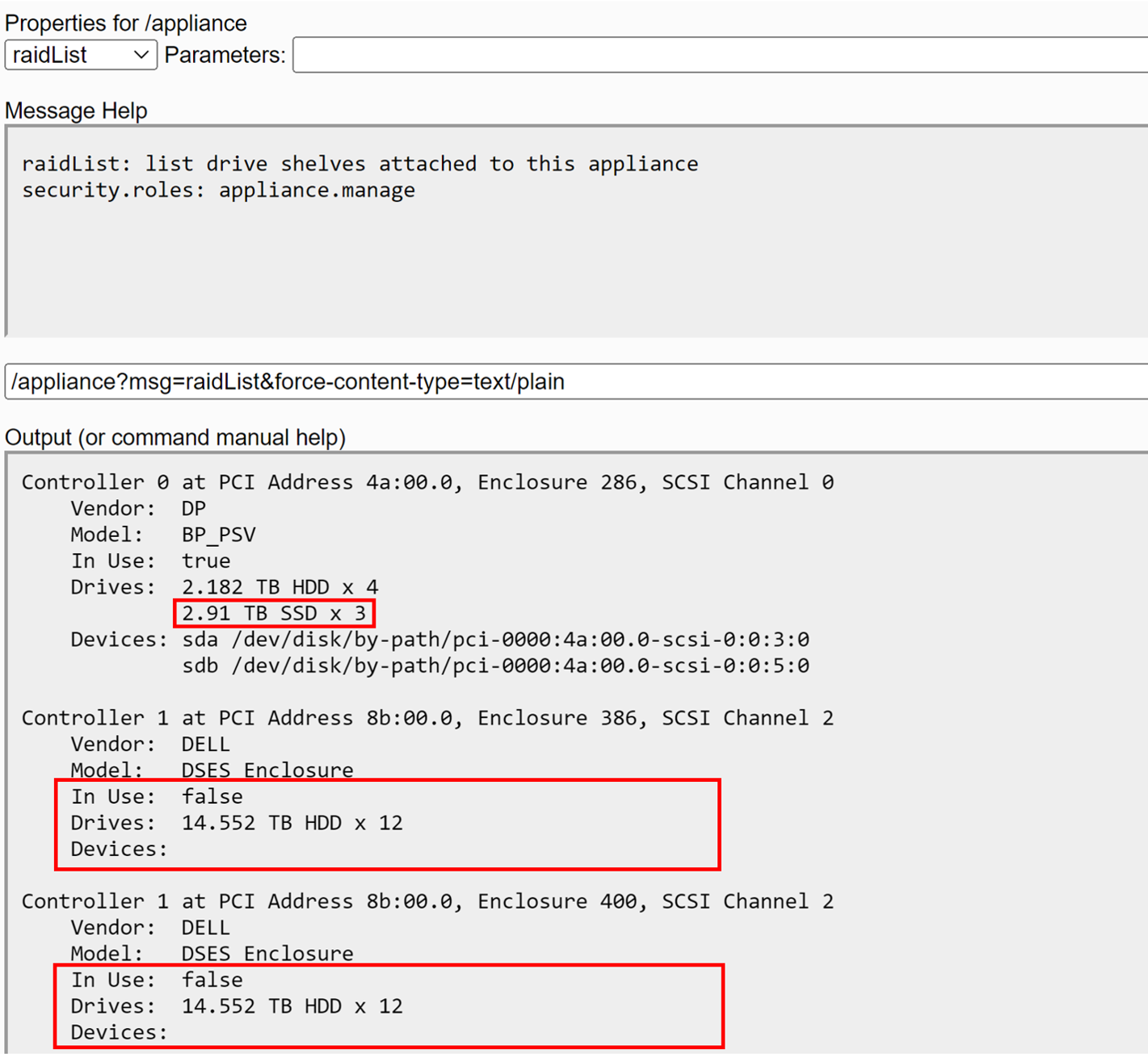Click the 2.182 TB HDD x 4 drives line

[280, 587]
